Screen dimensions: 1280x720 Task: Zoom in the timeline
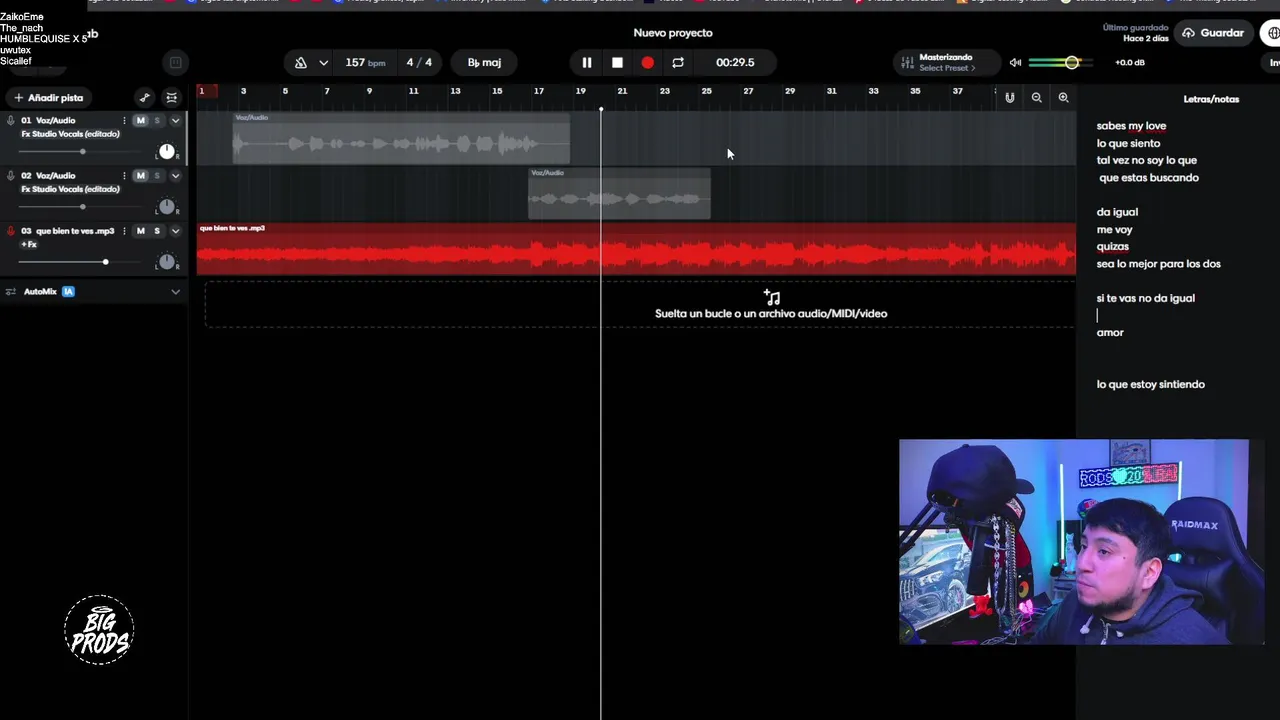(x=1063, y=98)
